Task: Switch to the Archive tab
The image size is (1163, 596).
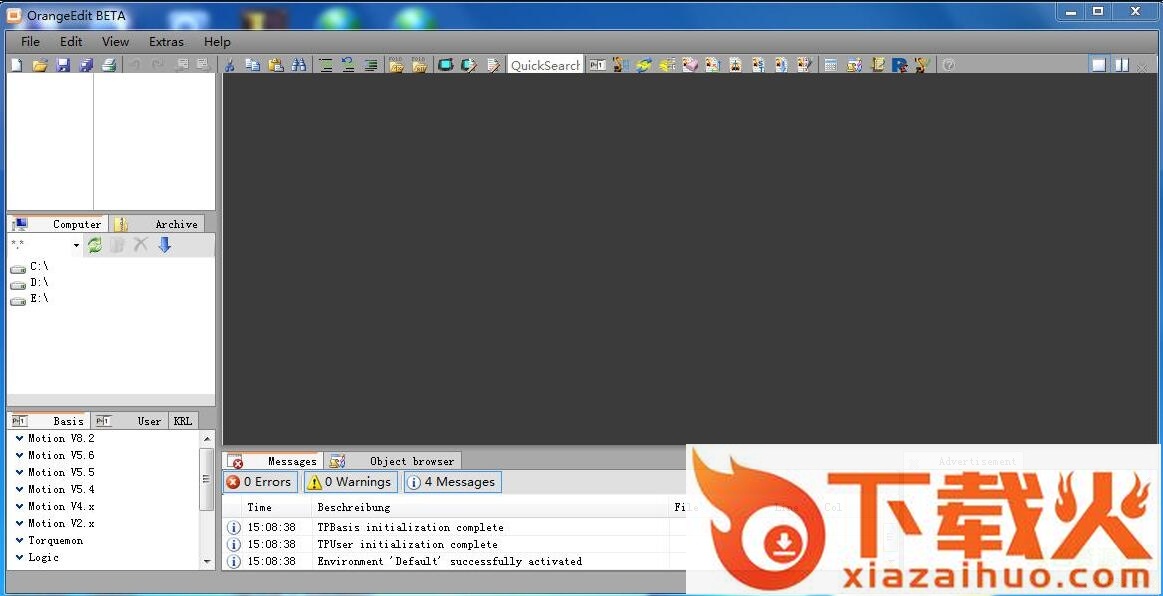Action: (157, 224)
